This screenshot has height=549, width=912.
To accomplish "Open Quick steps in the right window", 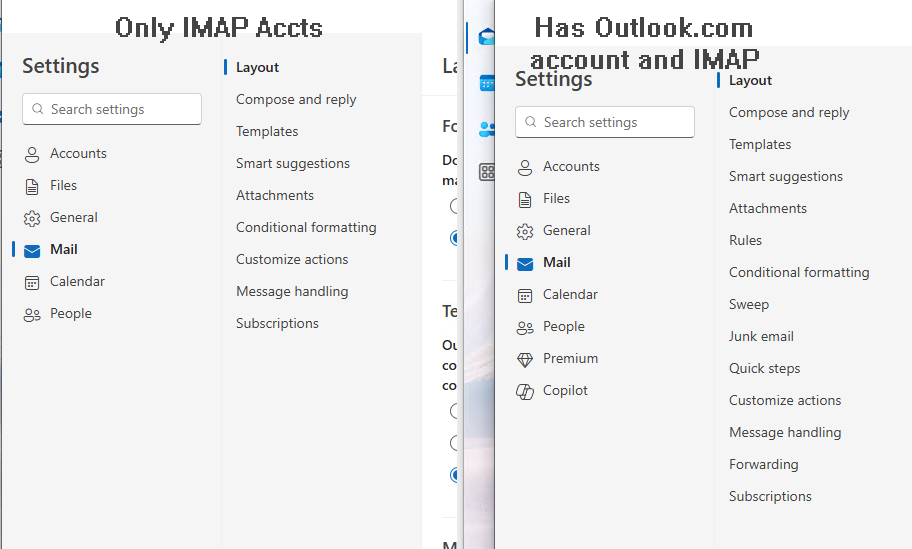I will click(x=764, y=368).
